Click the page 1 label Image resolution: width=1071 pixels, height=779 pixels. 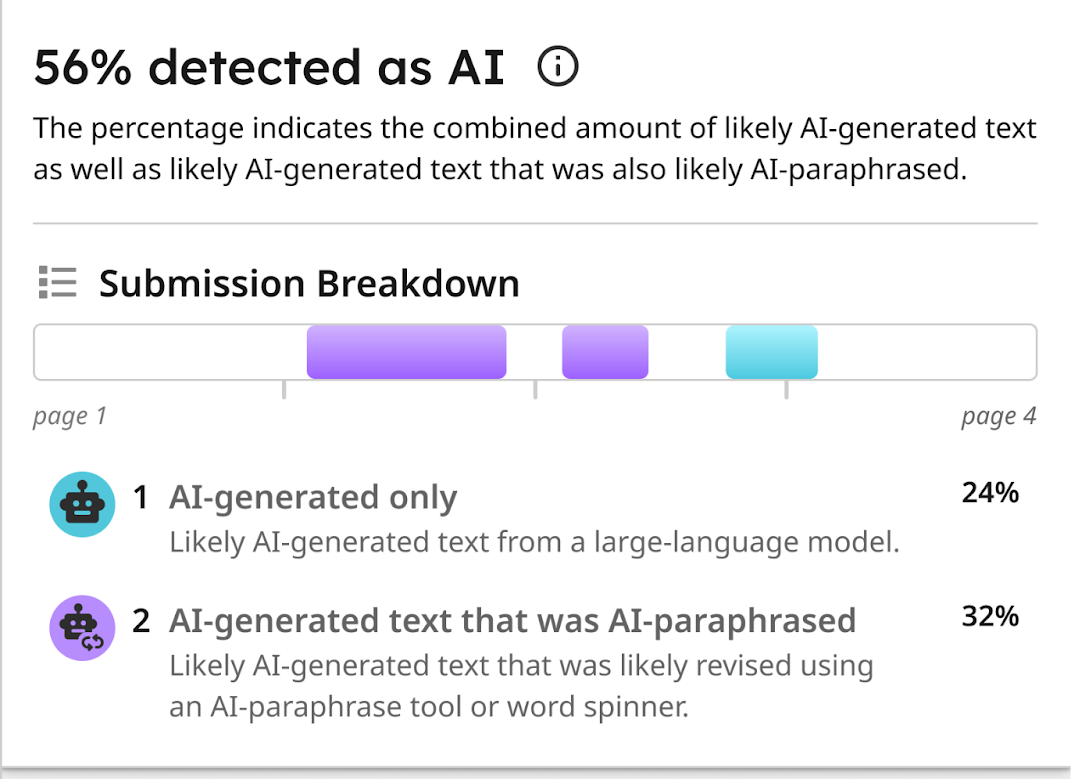coord(69,416)
